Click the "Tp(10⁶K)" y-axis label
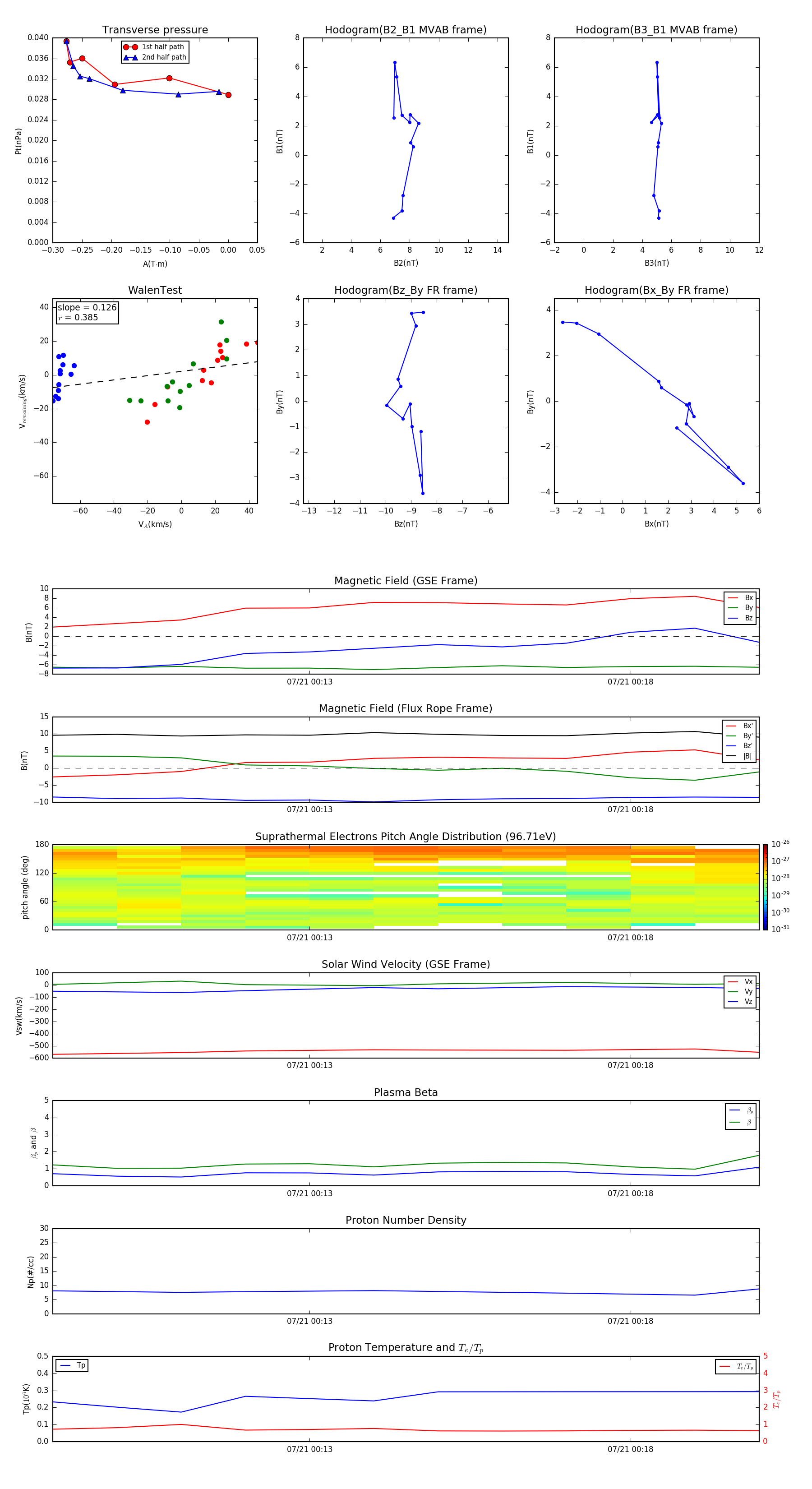The width and height of the screenshot is (812, 1489). (27, 1399)
